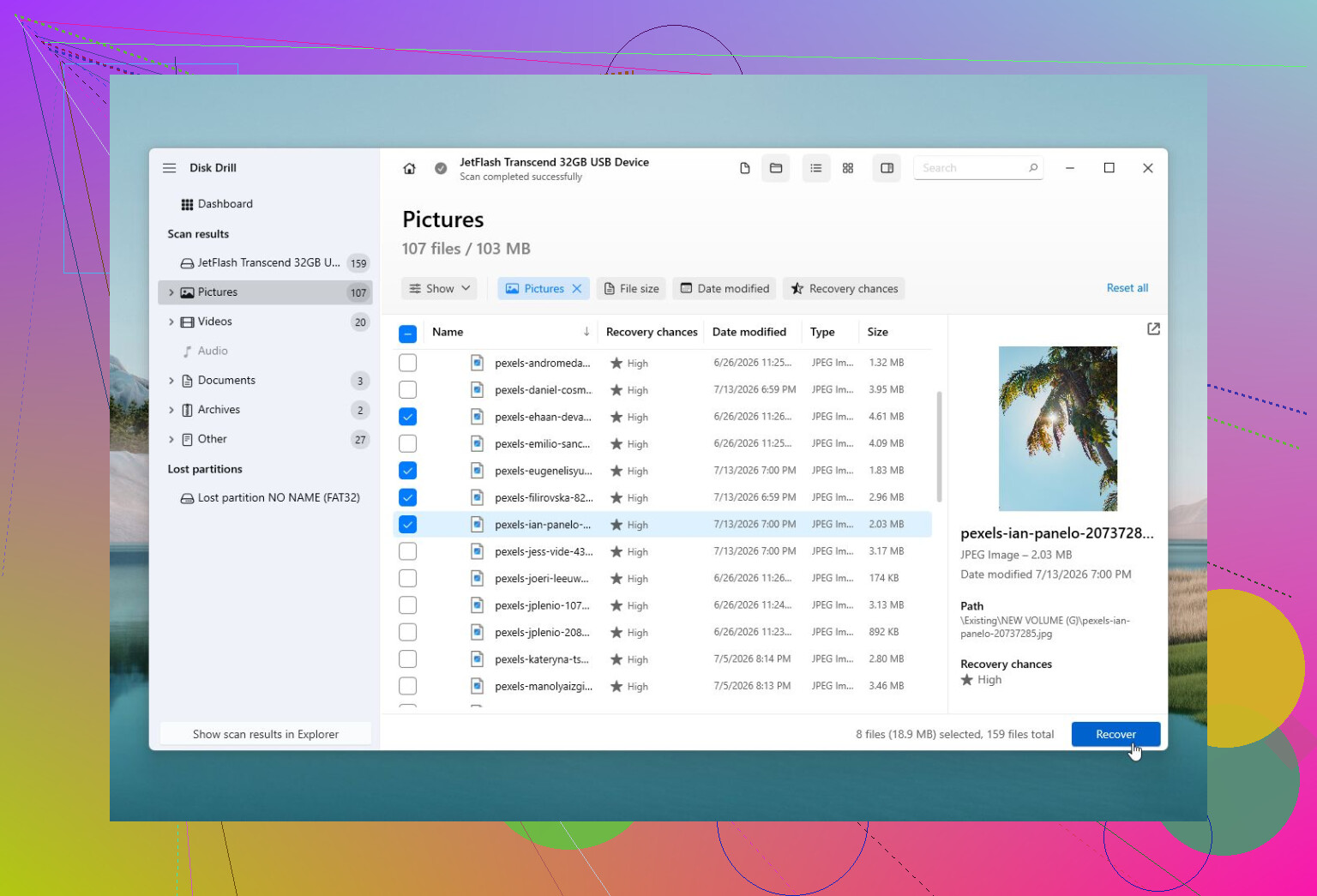The width and height of the screenshot is (1317, 896).
Task: Toggle the preview panel icon
Action: [887, 168]
